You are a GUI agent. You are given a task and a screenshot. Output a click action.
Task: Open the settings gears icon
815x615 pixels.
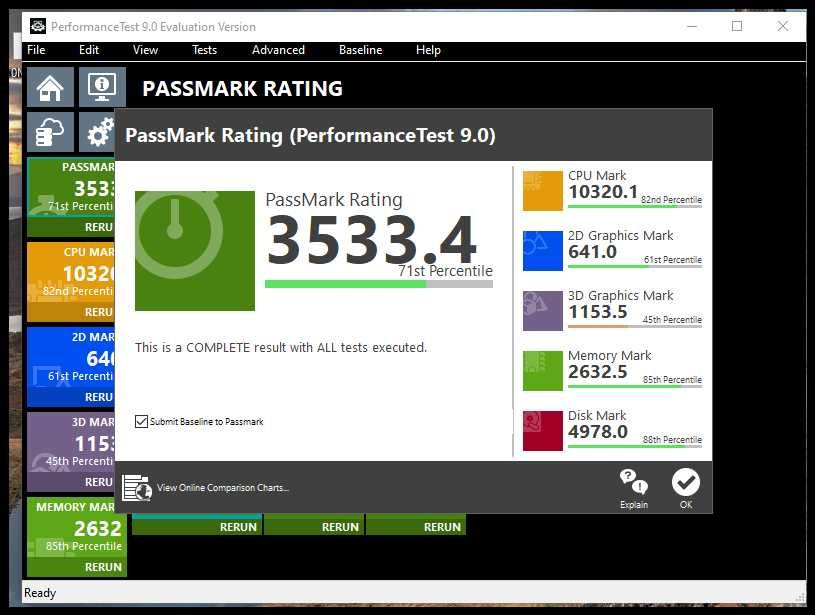pyautogui.click(x=97, y=132)
